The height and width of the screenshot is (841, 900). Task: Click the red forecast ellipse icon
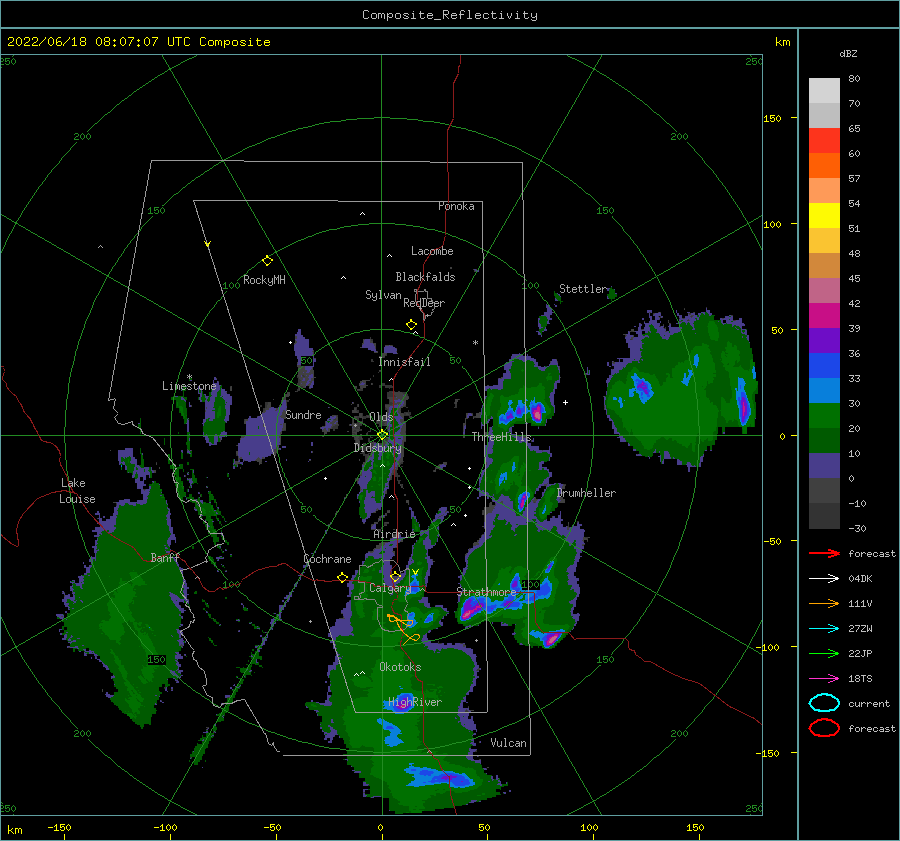pyautogui.click(x=824, y=728)
